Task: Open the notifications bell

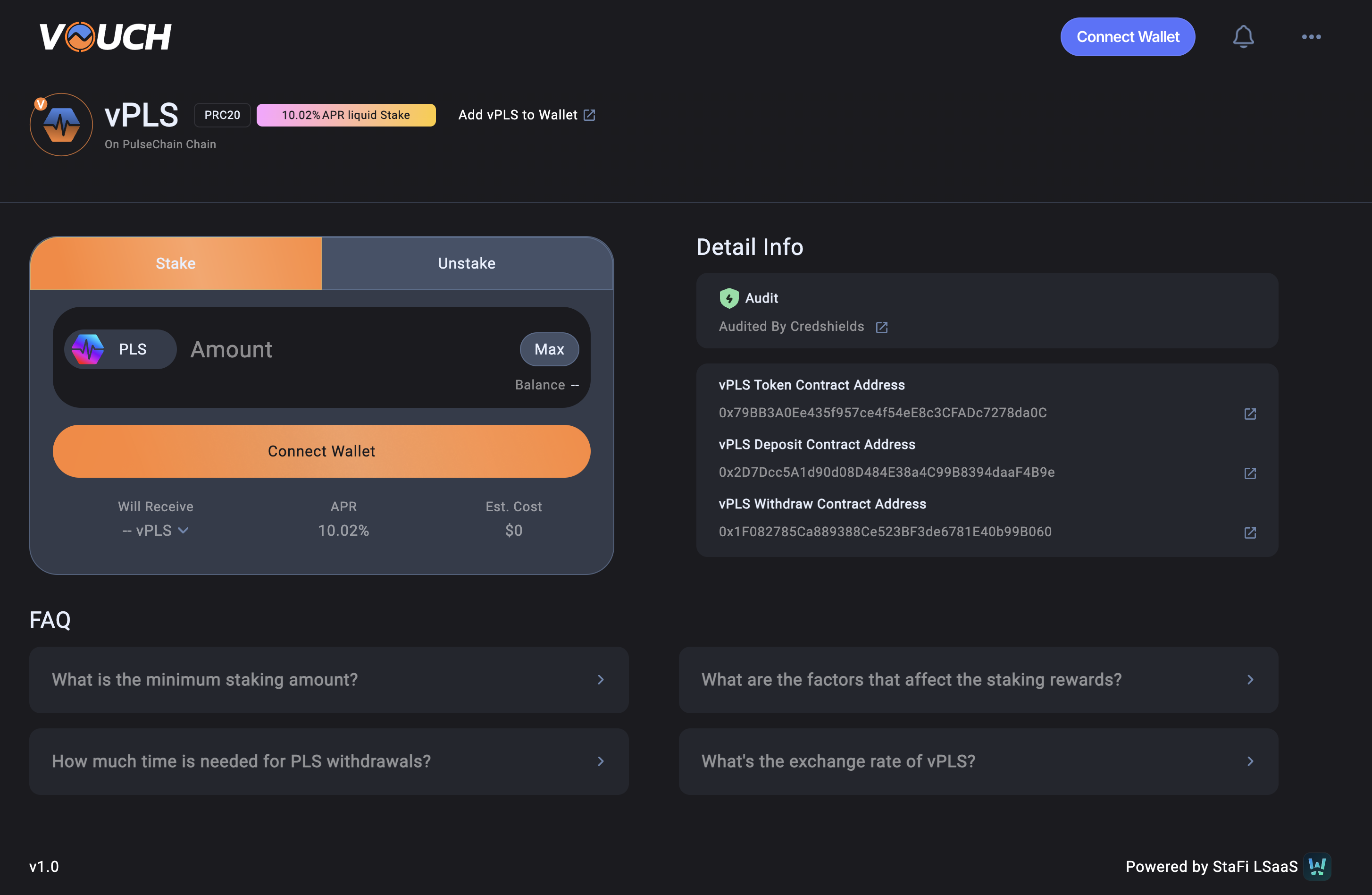Action: pyautogui.click(x=1243, y=37)
